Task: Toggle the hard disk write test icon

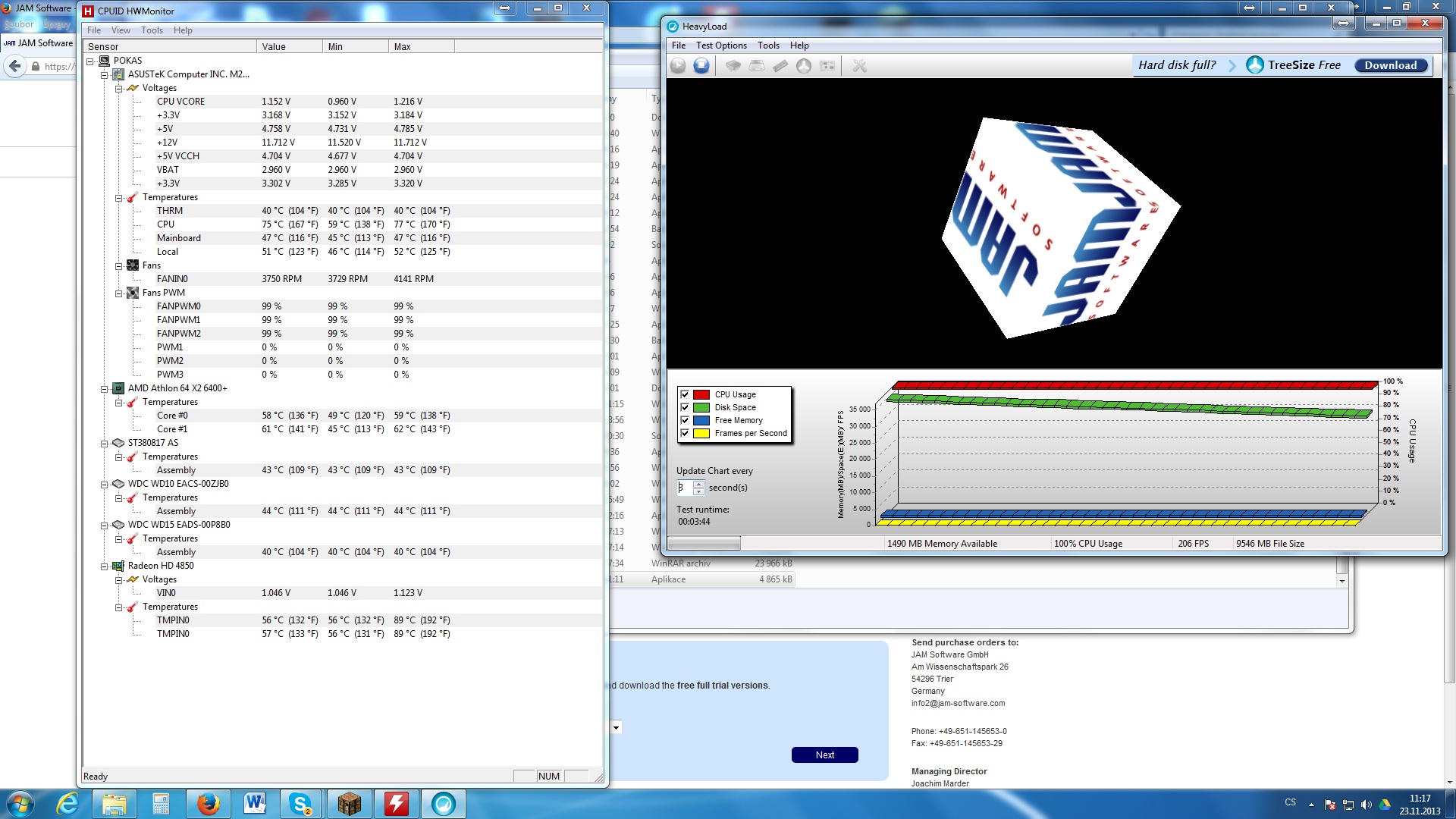Action: 756,66
